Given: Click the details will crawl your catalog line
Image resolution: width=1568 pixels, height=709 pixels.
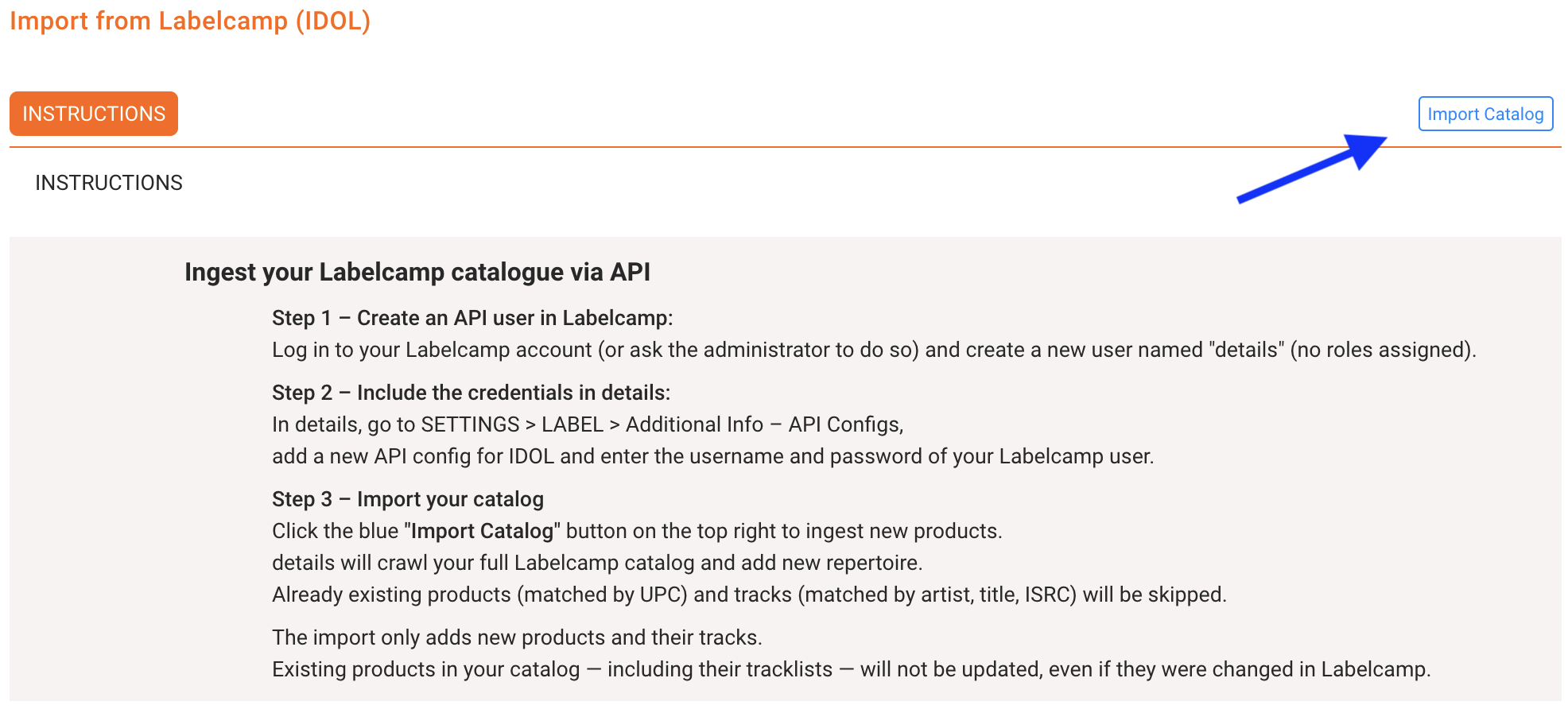Looking at the screenshot, I should 597,563.
